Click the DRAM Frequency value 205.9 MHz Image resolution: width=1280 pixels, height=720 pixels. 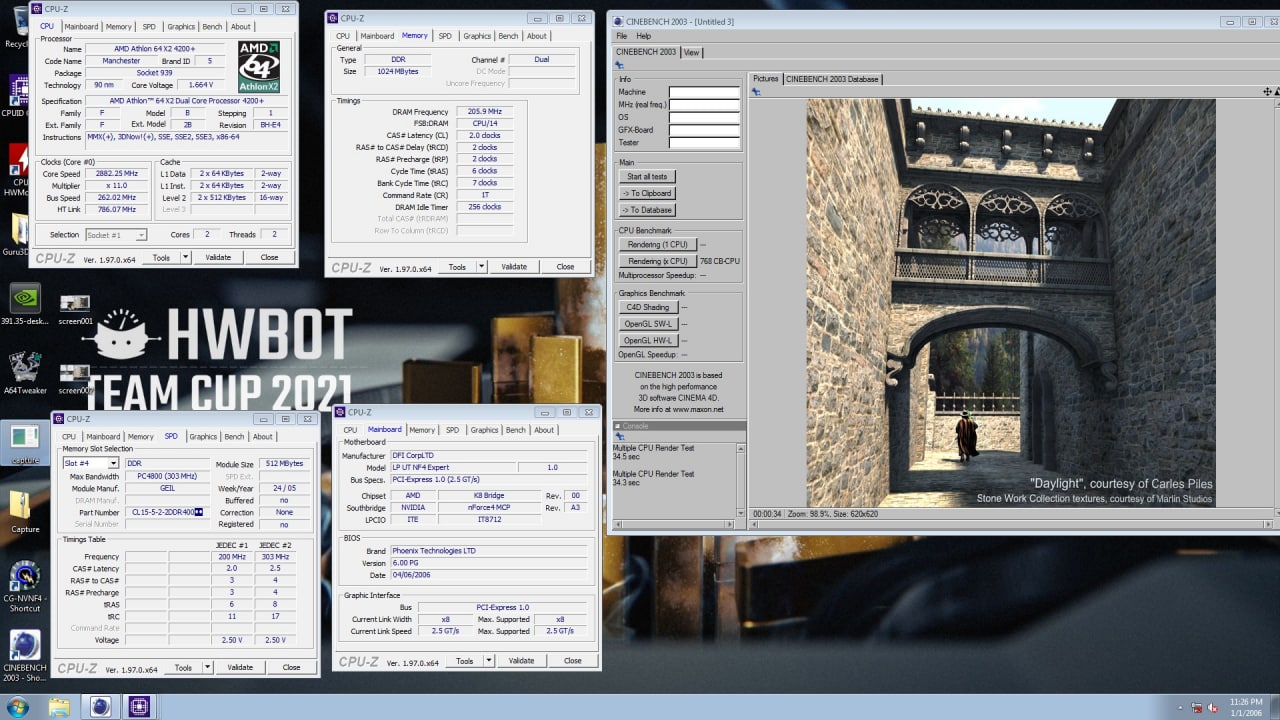(485, 112)
